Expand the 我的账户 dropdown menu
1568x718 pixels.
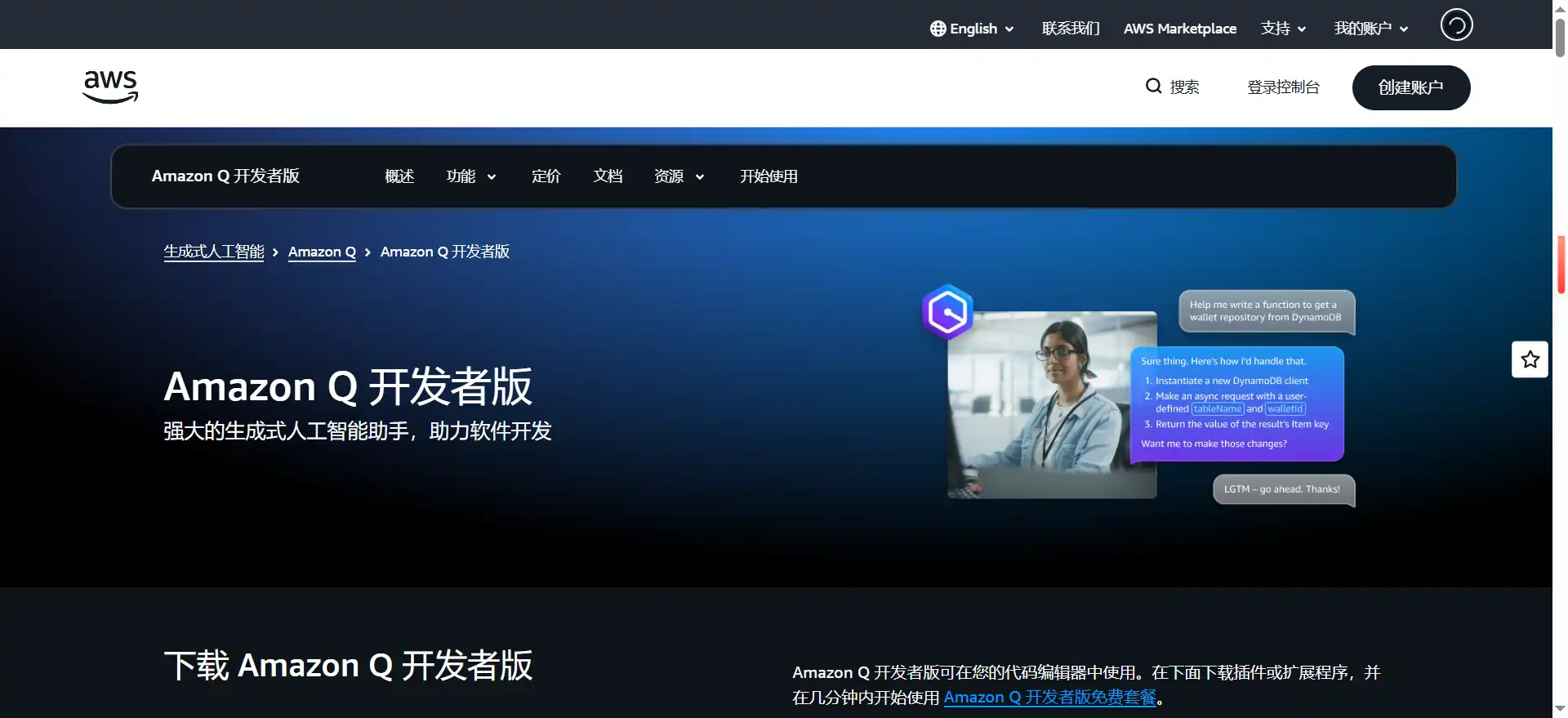coord(1371,29)
